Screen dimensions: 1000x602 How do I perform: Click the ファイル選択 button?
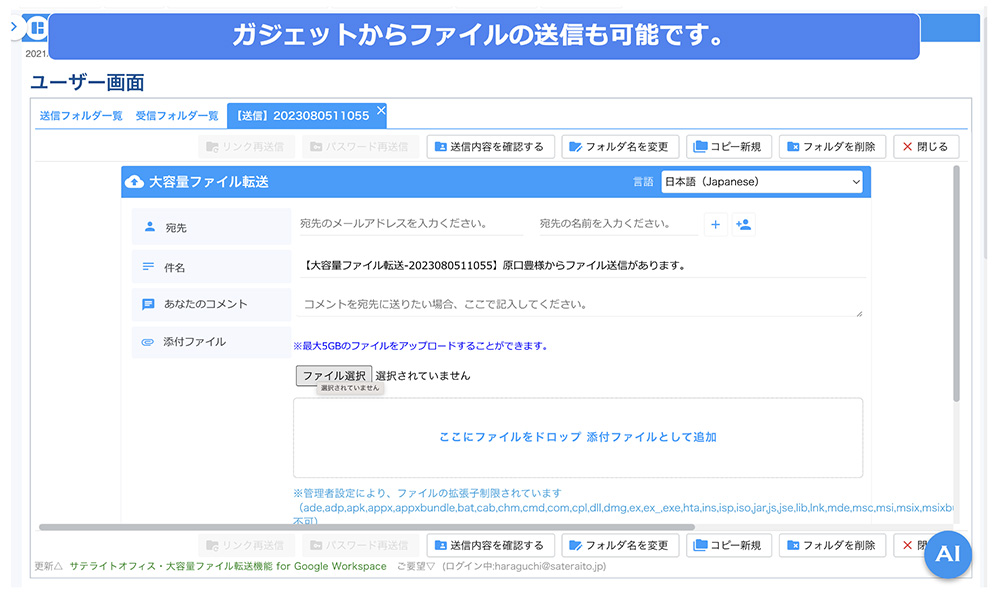point(334,376)
